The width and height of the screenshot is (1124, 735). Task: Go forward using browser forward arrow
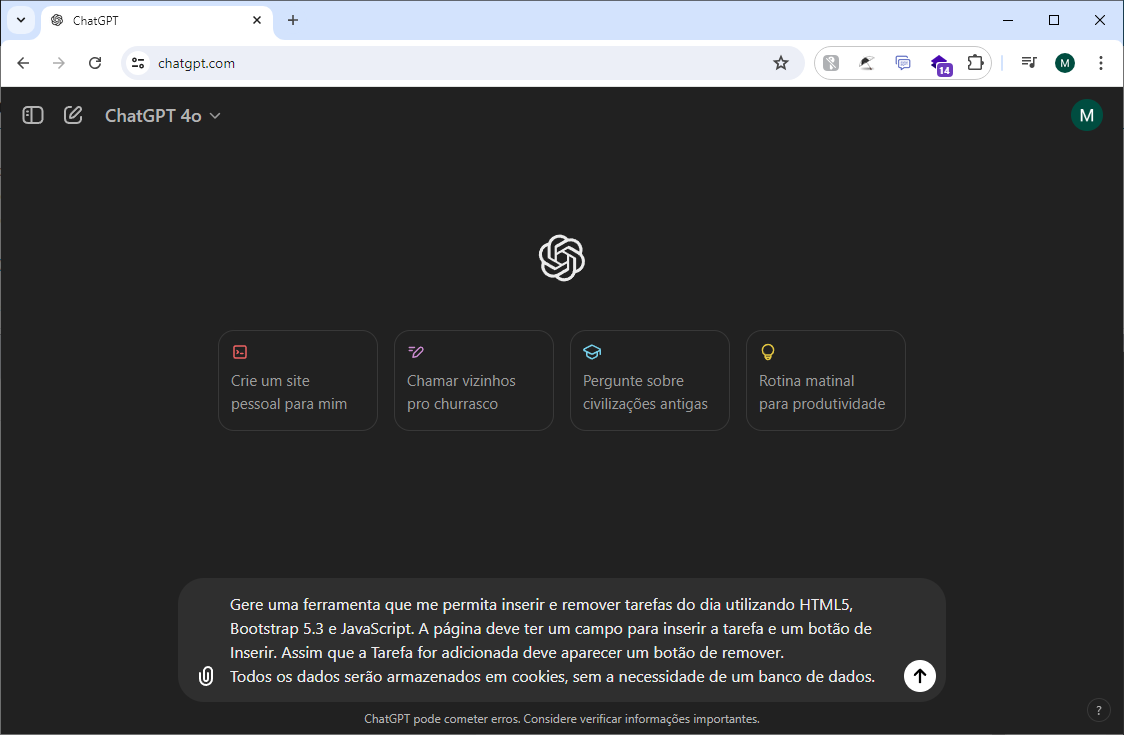tap(59, 63)
